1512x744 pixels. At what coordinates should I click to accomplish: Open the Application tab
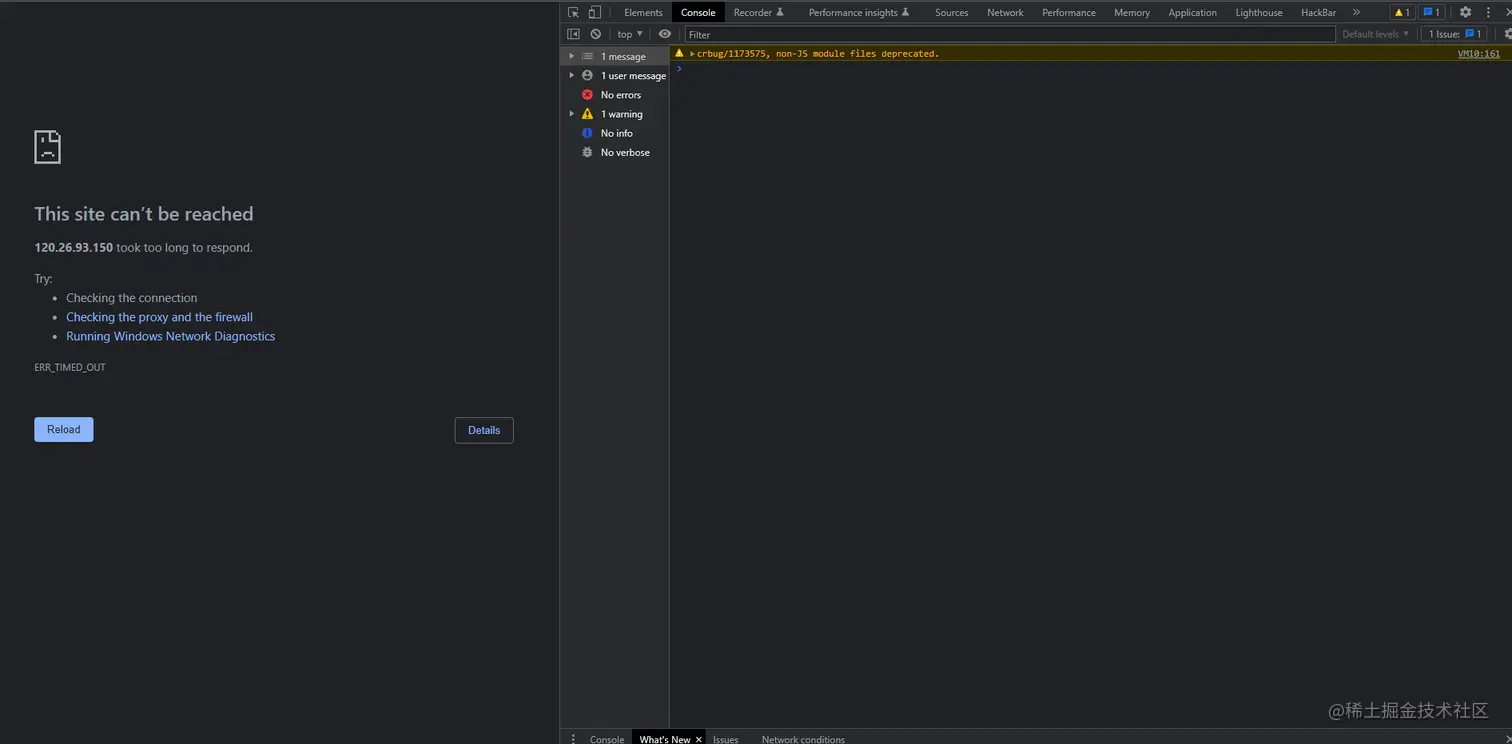pyautogui.click(x=1192, y=12)
